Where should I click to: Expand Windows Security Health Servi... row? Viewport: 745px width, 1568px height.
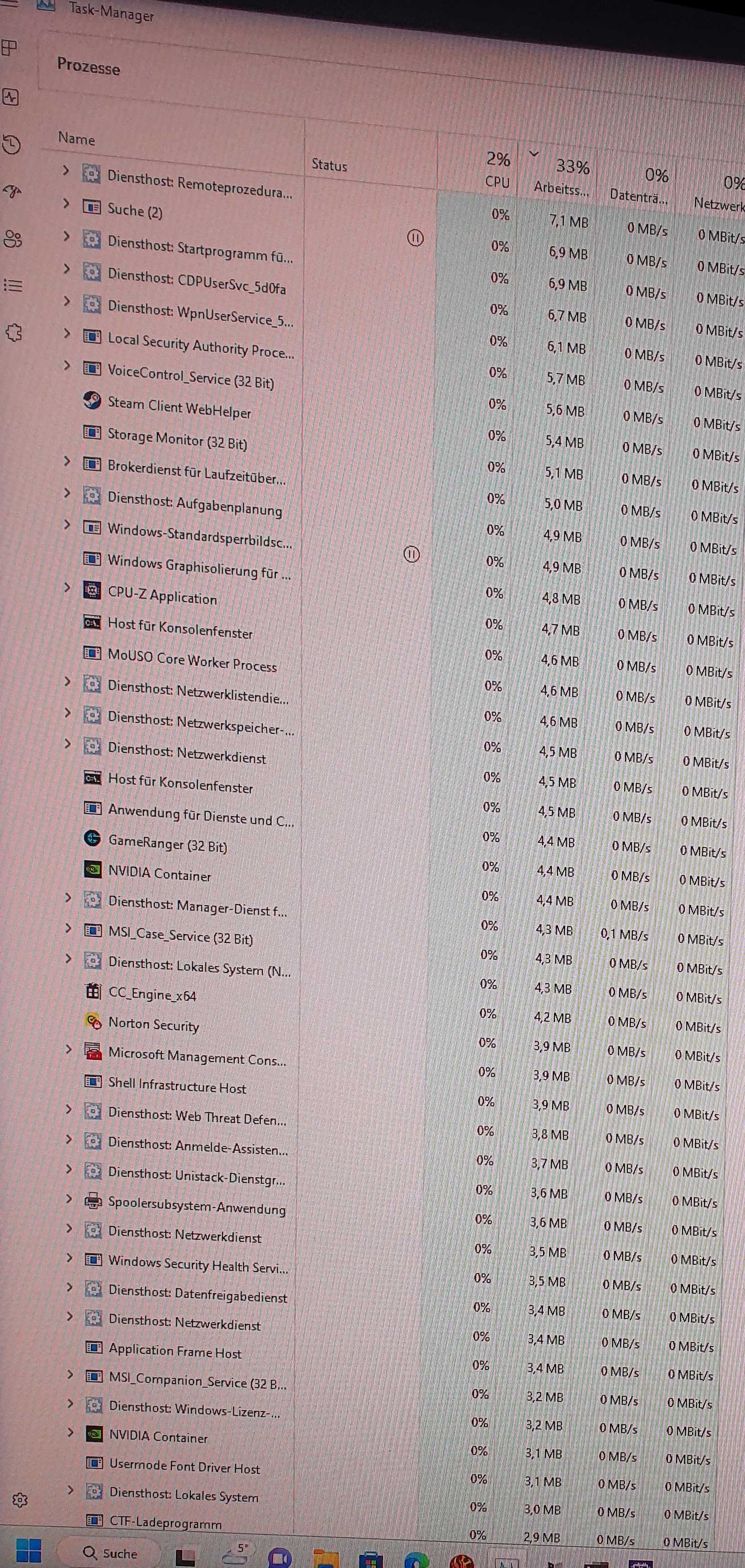[70, 1257]
